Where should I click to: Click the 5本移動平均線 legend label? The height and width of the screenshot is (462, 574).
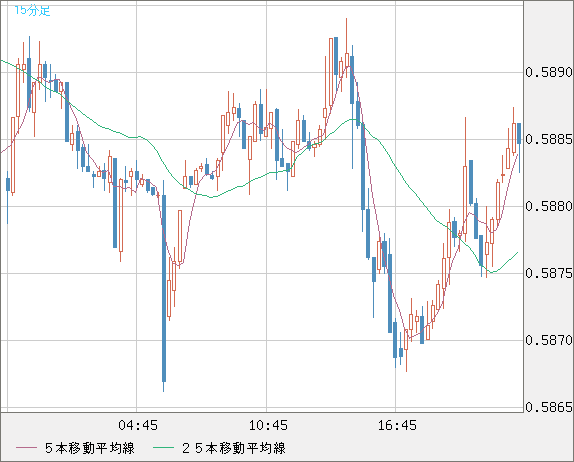coord(90,448)
